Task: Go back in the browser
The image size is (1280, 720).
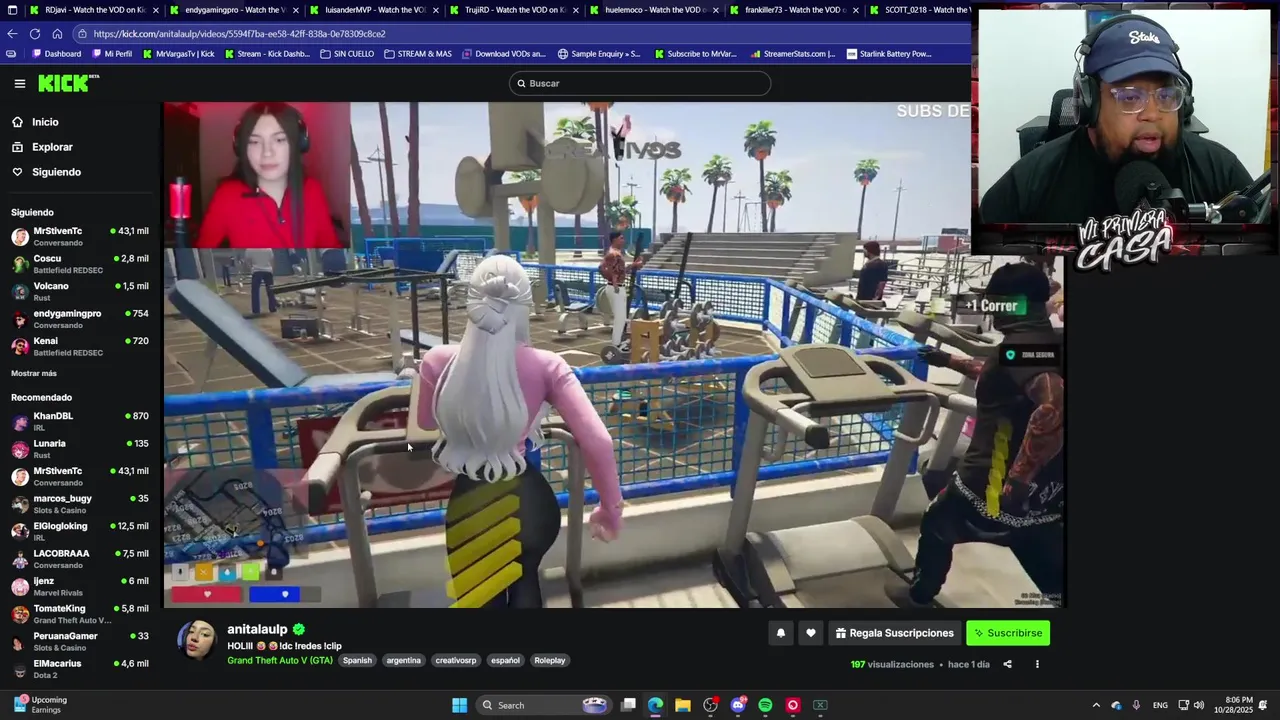Action: click(12, 33)
